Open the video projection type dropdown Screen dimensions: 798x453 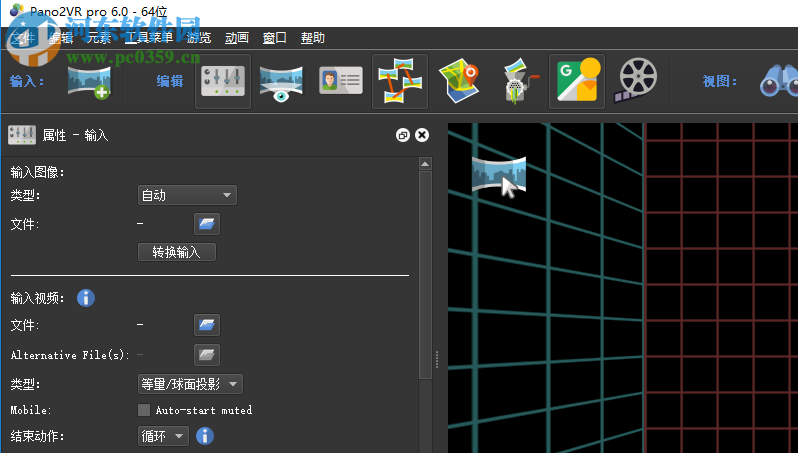190,384
